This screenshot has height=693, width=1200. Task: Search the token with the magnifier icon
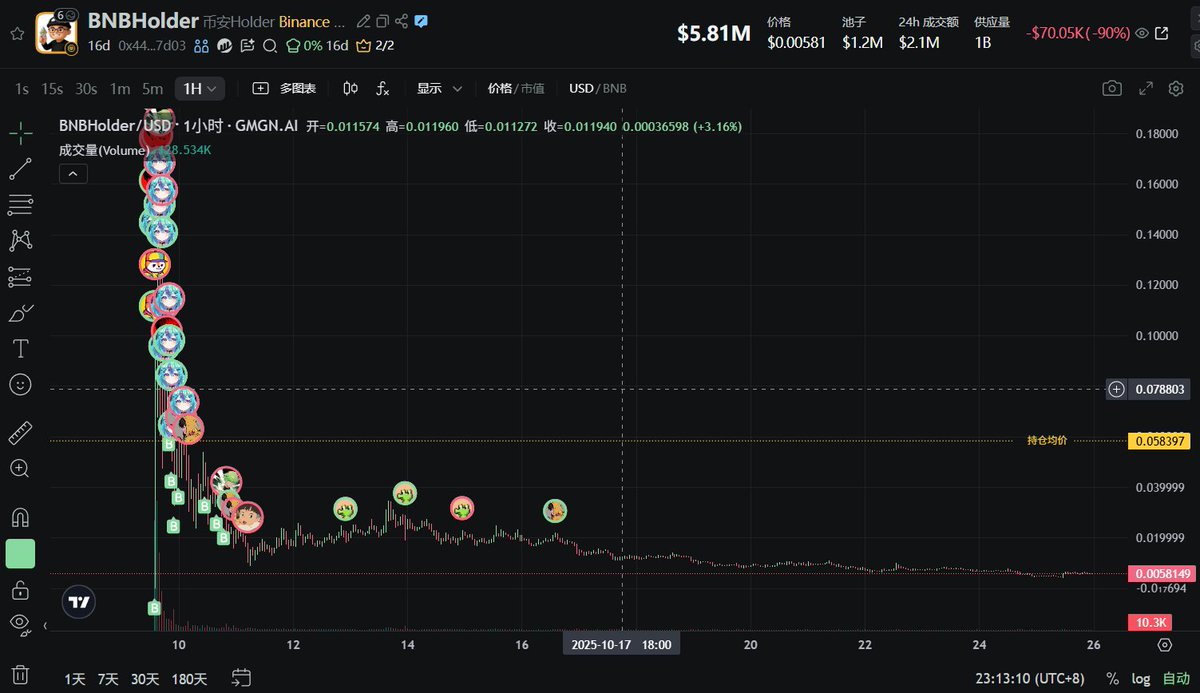click(270, 45)
